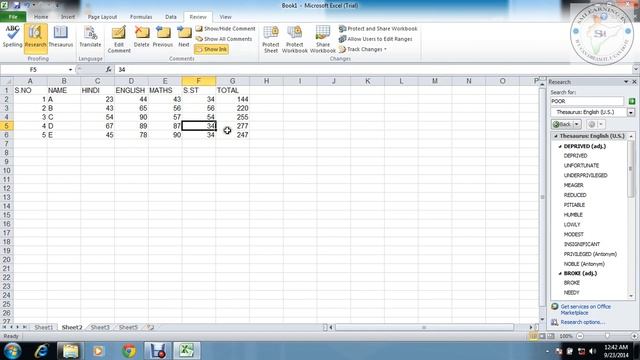Open the File tab
The image size is (640, 360).
(13, 17)
